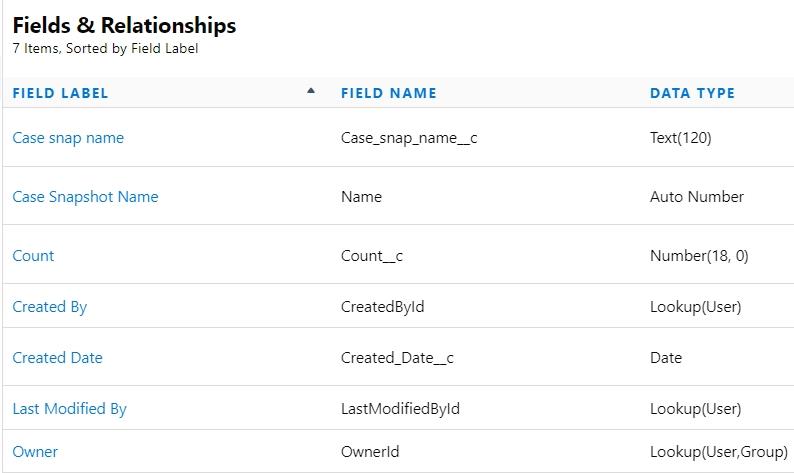The width and height of the screenshot is (794, 473).
Task: Click the Text(120) data type cell
Action: pyautogui.click(x=680, y=138)
